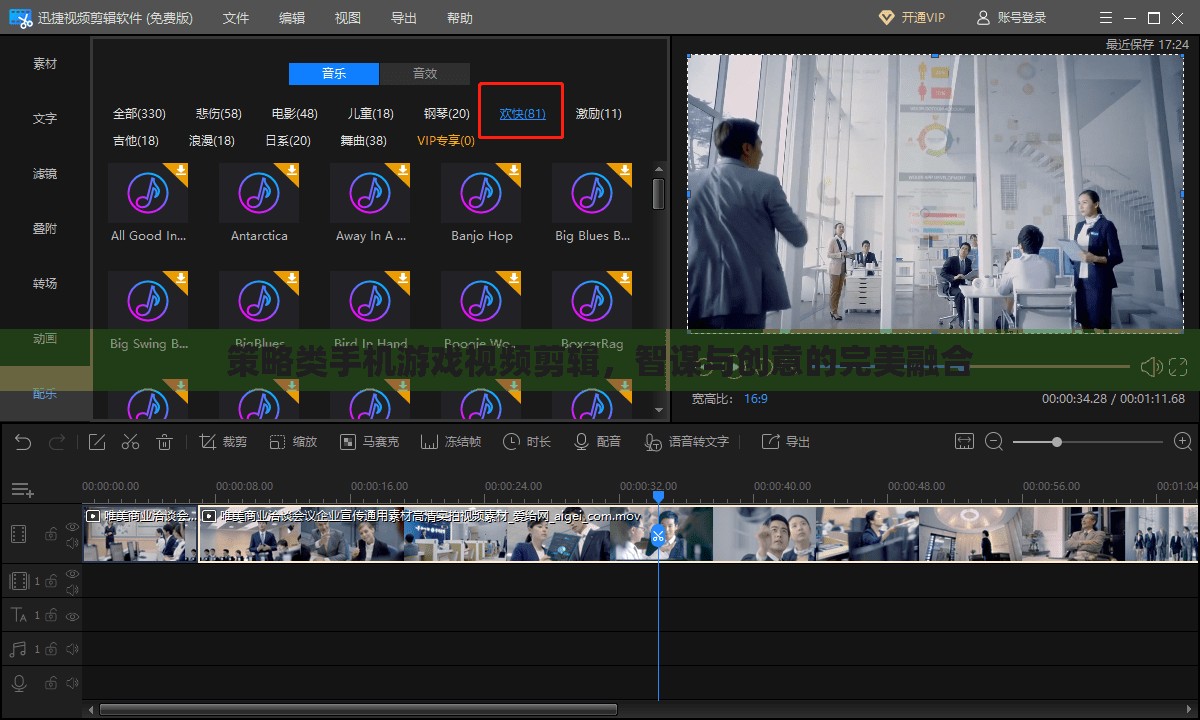1200x720 pixels.
Task: Download the Big Blues B... music track
Action: click(625, 170)
